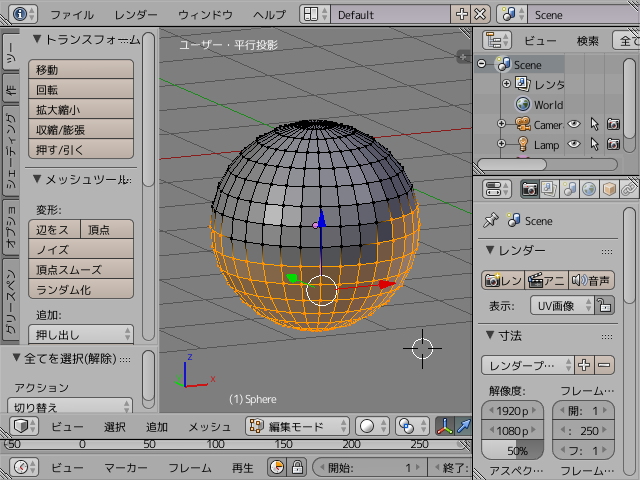Collapse the Scene tree in outliner
640x480 pixels.
pos(482,64)
